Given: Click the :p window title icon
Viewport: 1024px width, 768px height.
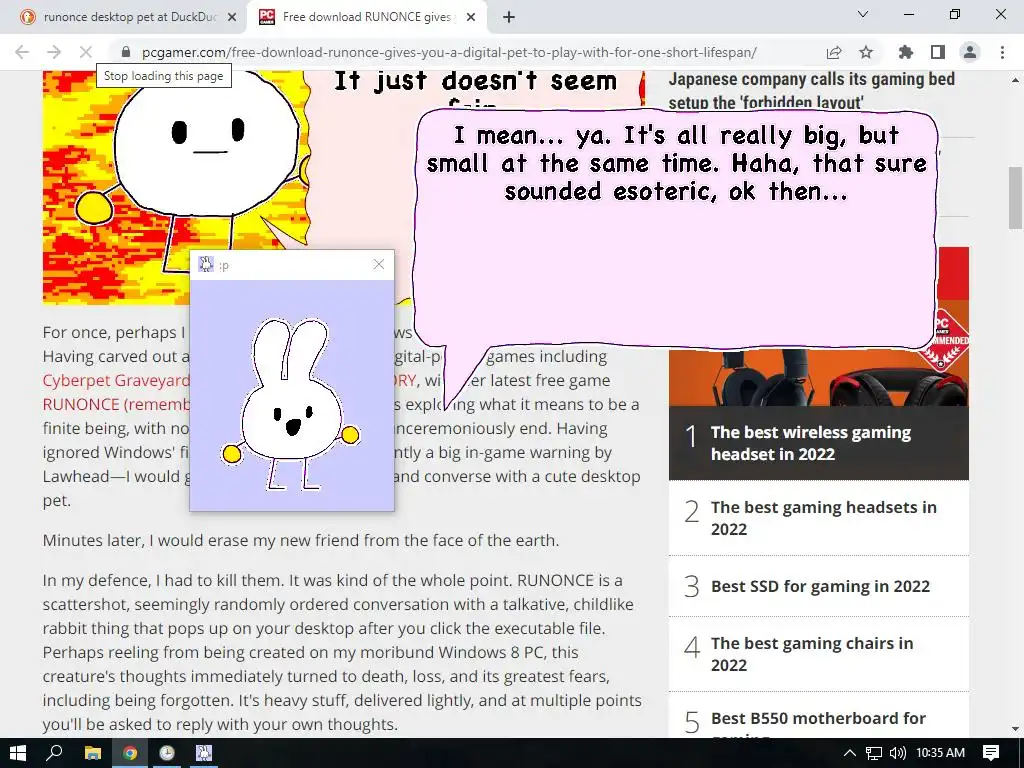Looking at the screenshot, I should coord(206,264).
